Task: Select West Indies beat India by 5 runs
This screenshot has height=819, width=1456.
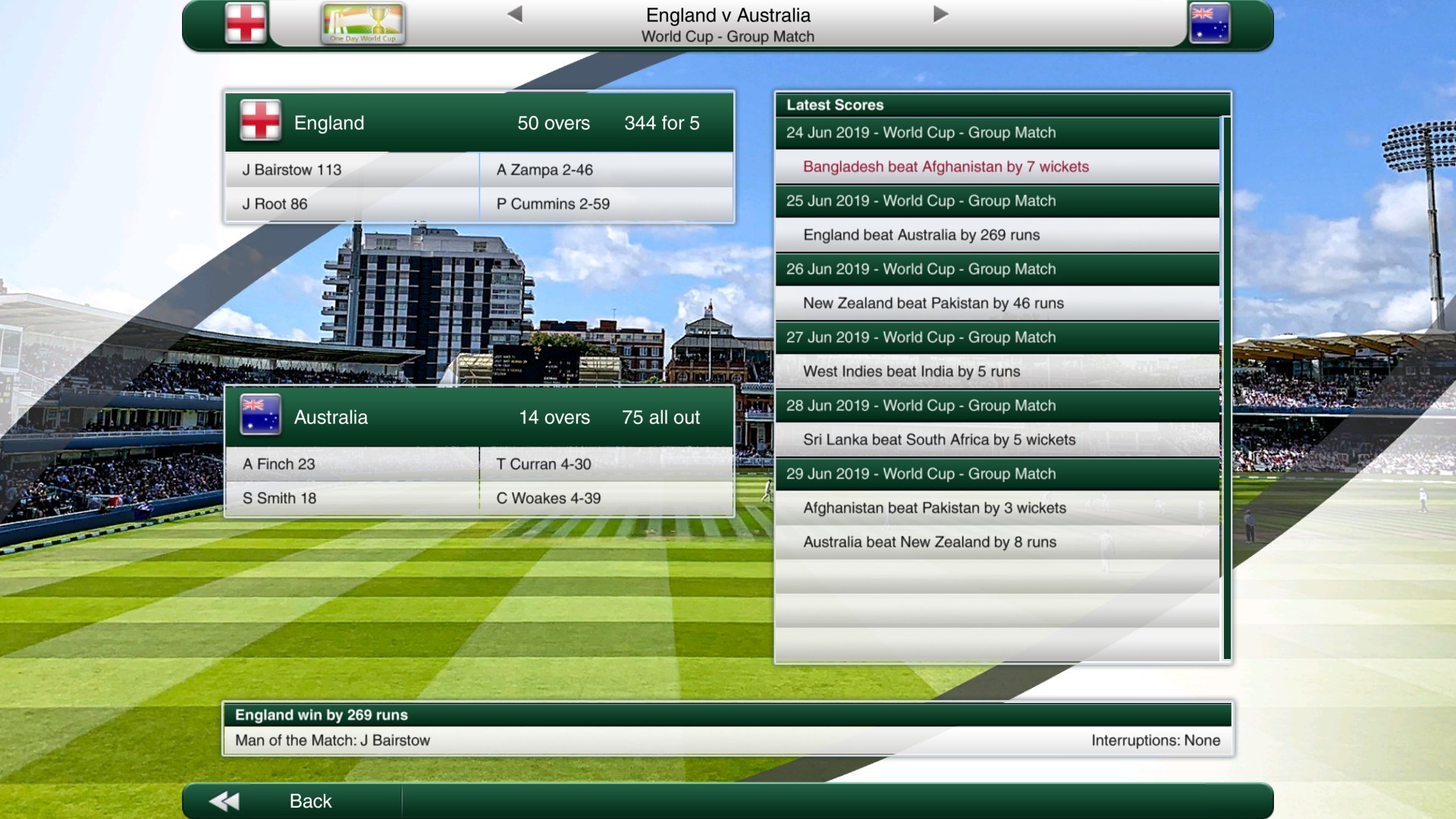Action: pyautogui.click(x=997, y=372)
